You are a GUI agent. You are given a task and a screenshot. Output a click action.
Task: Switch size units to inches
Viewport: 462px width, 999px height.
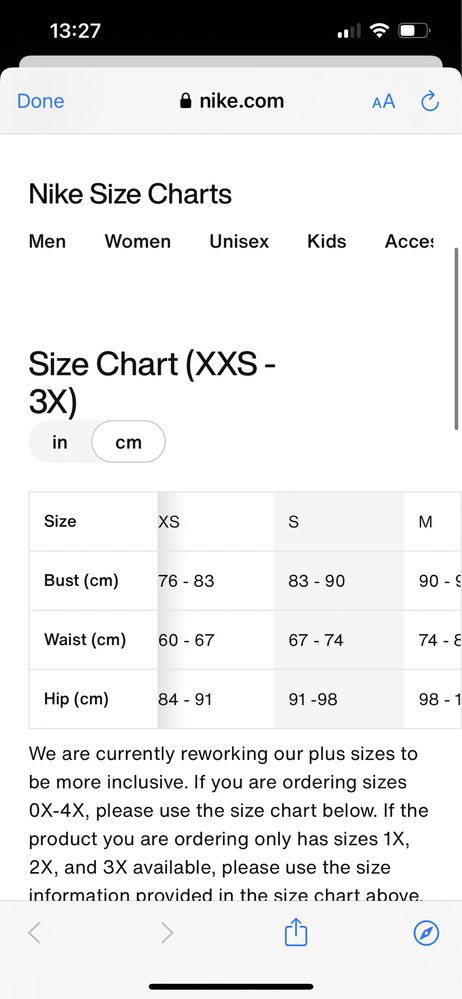(x=59, y=442)
